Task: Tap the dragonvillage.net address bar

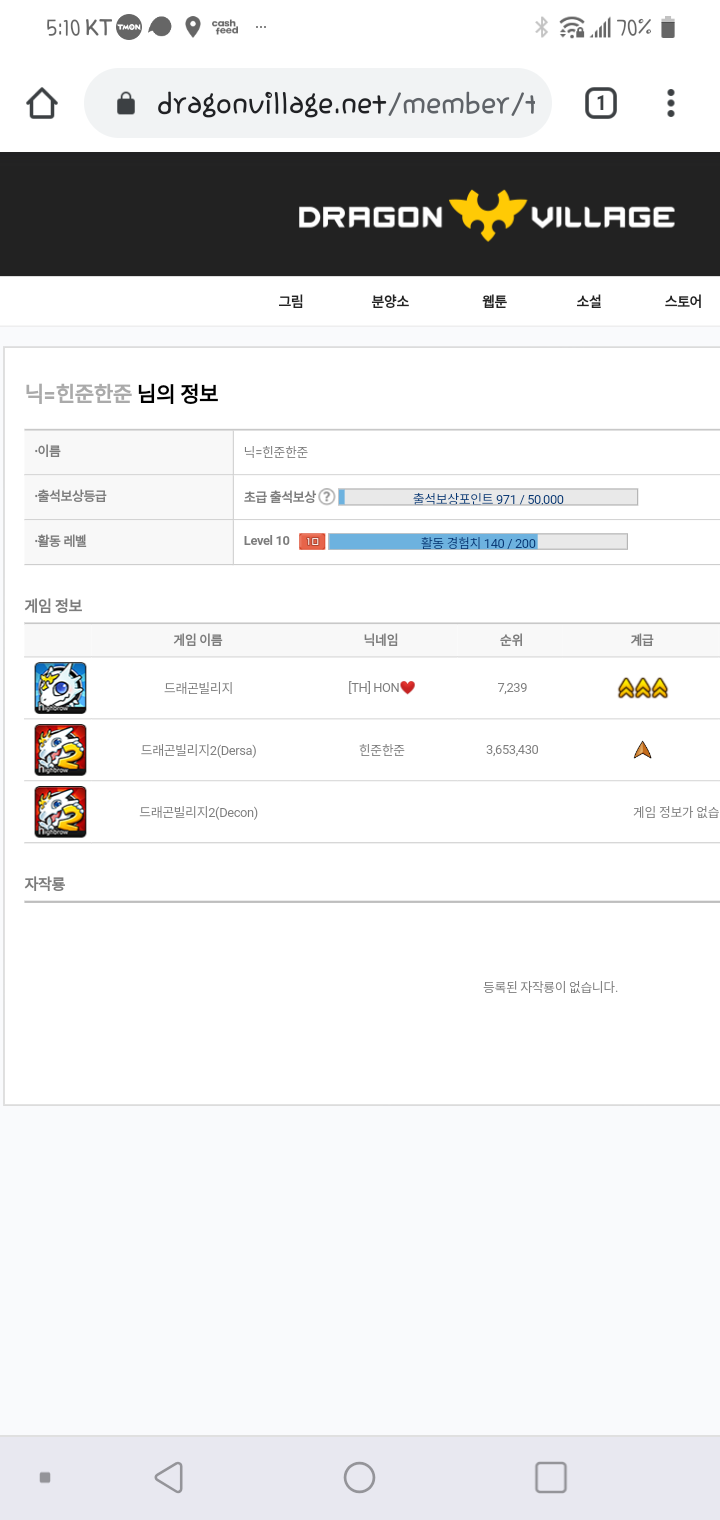Action: 345,104
